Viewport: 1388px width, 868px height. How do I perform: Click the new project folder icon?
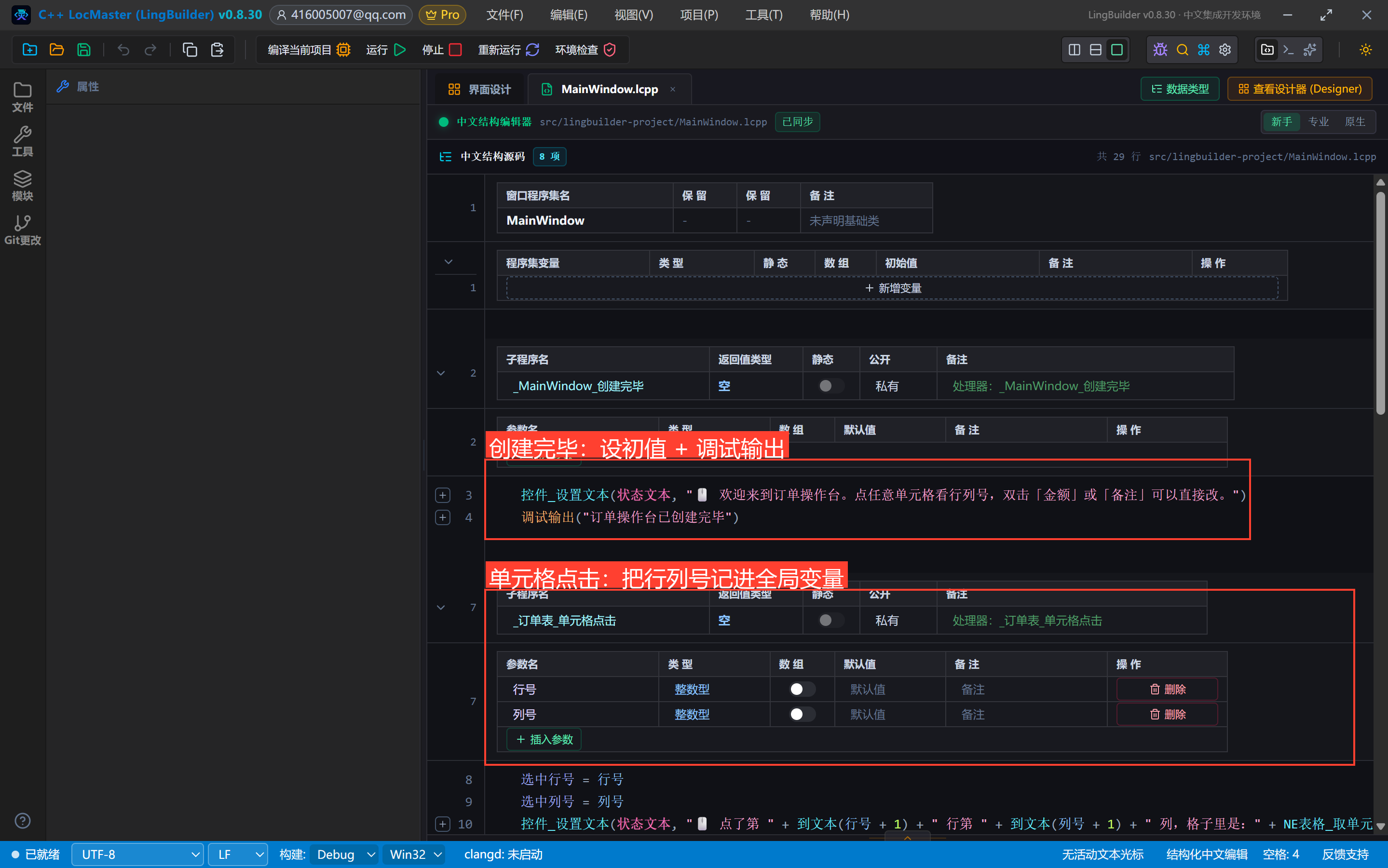coord(29,50)
